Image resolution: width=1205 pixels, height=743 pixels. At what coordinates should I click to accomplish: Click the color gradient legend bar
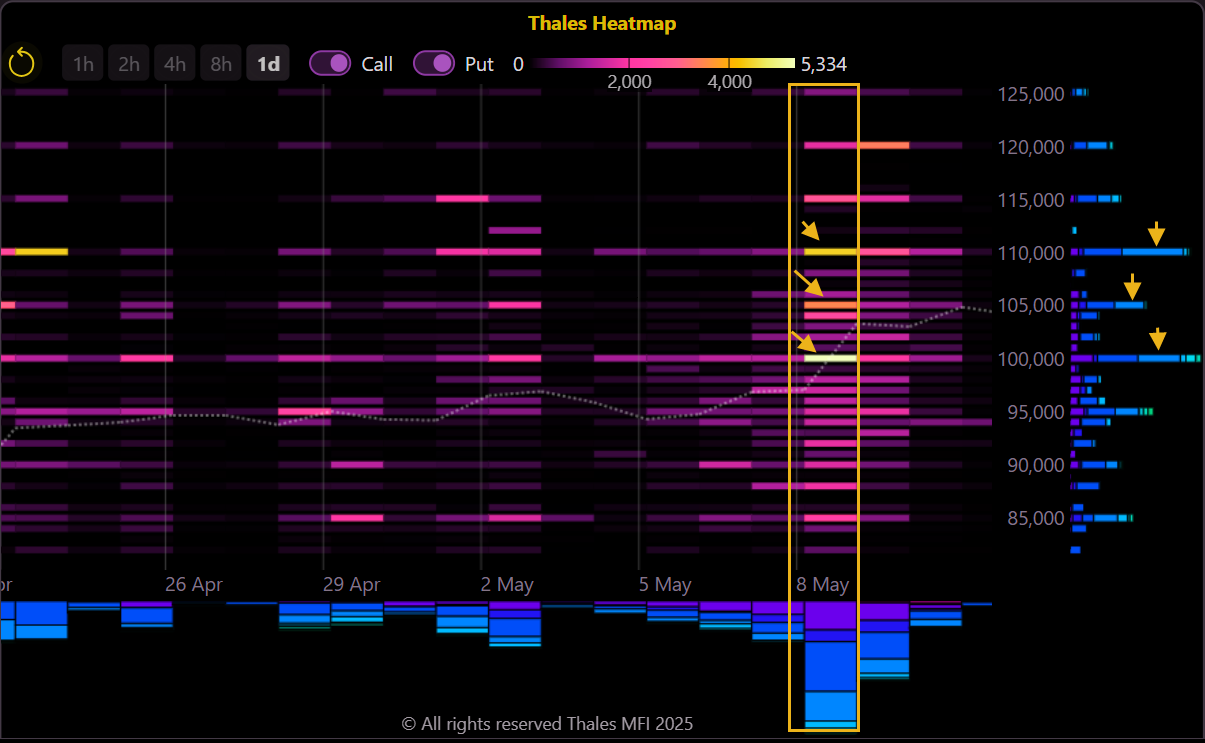coord(664,63)
